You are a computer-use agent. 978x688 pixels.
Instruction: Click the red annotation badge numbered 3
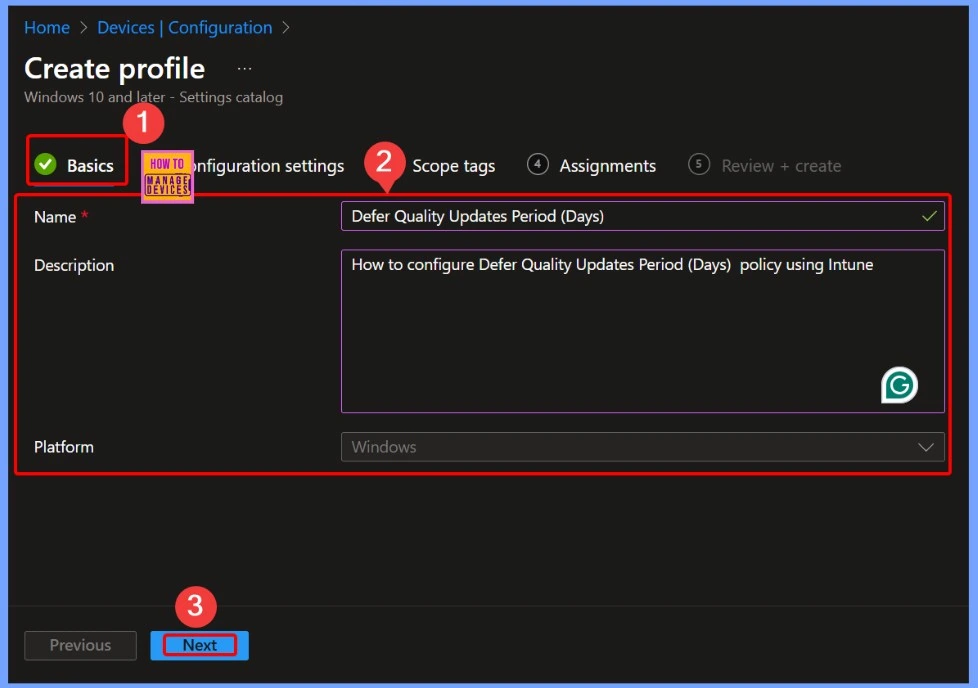(196, 605)
